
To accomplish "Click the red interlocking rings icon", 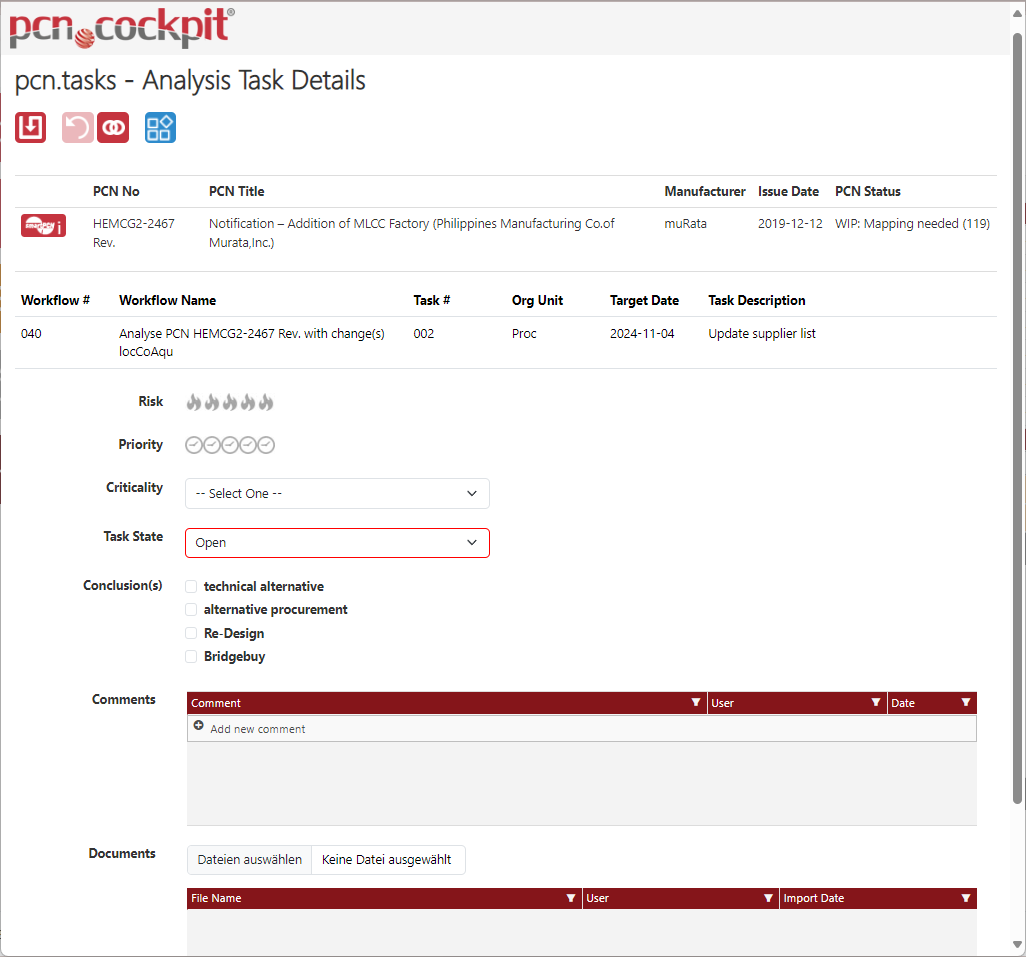I will pyautogui.click(x=113, y=127).
